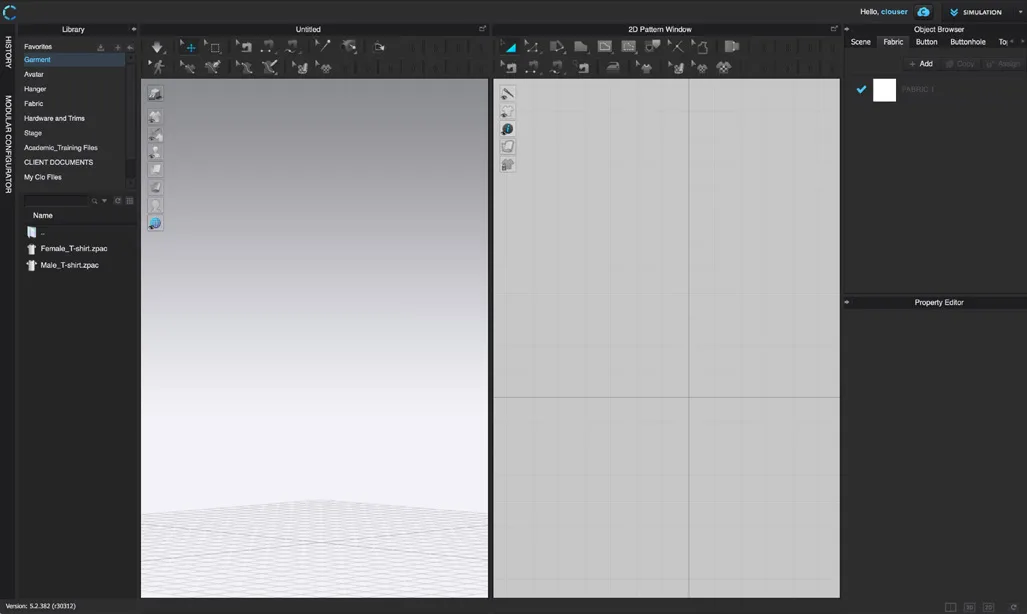Click the download icon beside Favorites

click(101, 47)
